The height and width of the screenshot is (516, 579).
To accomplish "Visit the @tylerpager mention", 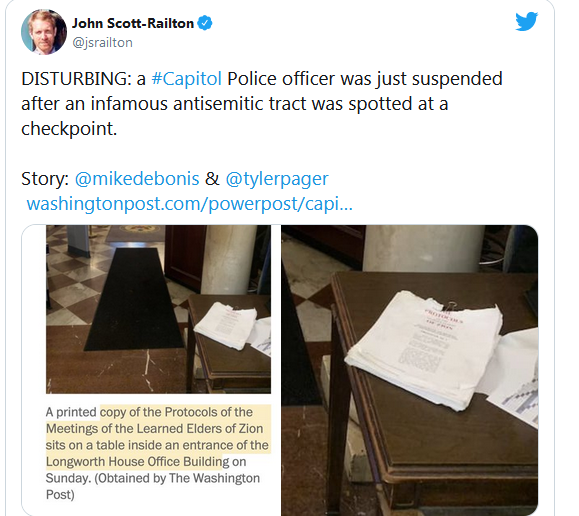I will tap(277, 179).
